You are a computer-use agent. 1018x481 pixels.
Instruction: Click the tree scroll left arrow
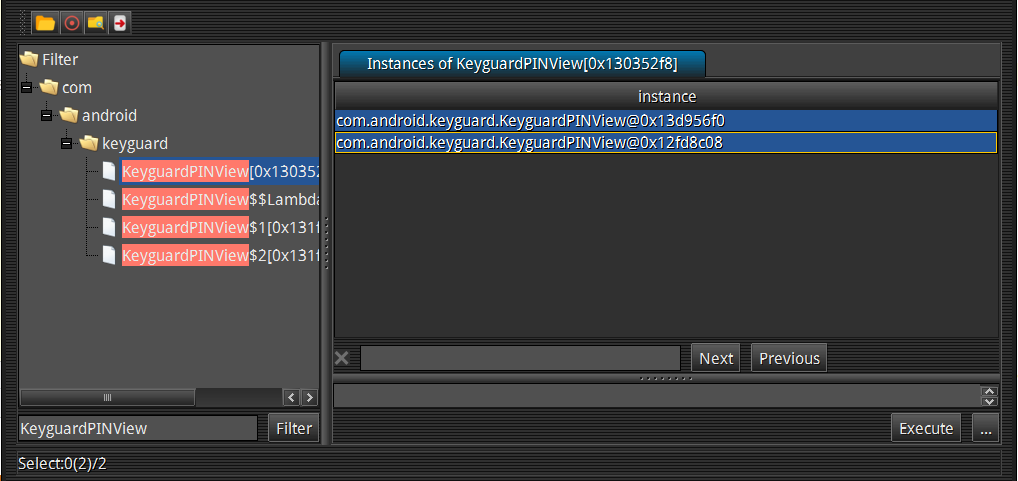coord(292,397)
